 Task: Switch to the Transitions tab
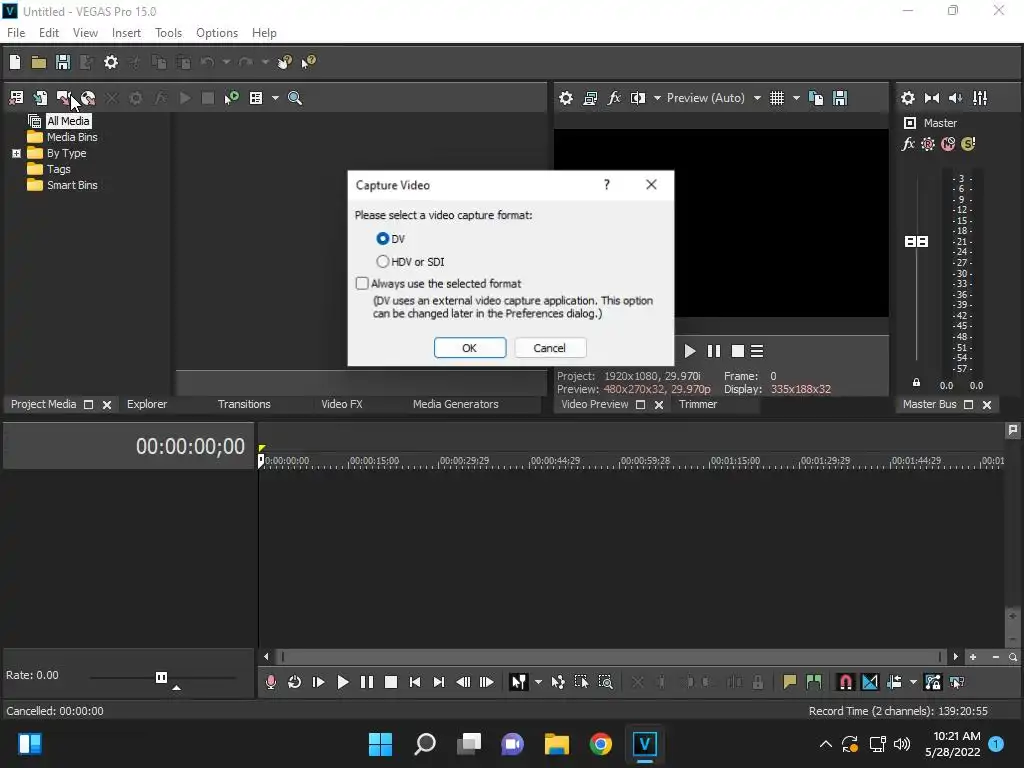click(244, 404)
